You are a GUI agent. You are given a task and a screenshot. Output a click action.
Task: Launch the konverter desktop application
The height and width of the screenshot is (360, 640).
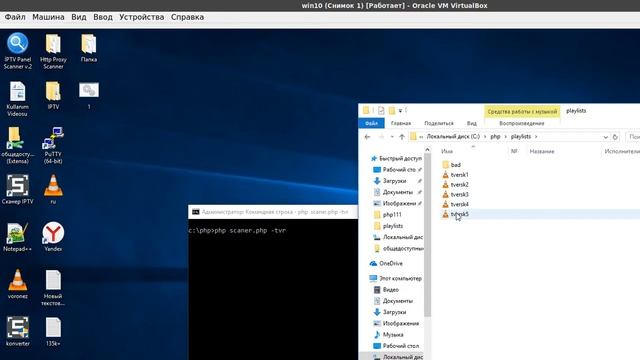18,331
